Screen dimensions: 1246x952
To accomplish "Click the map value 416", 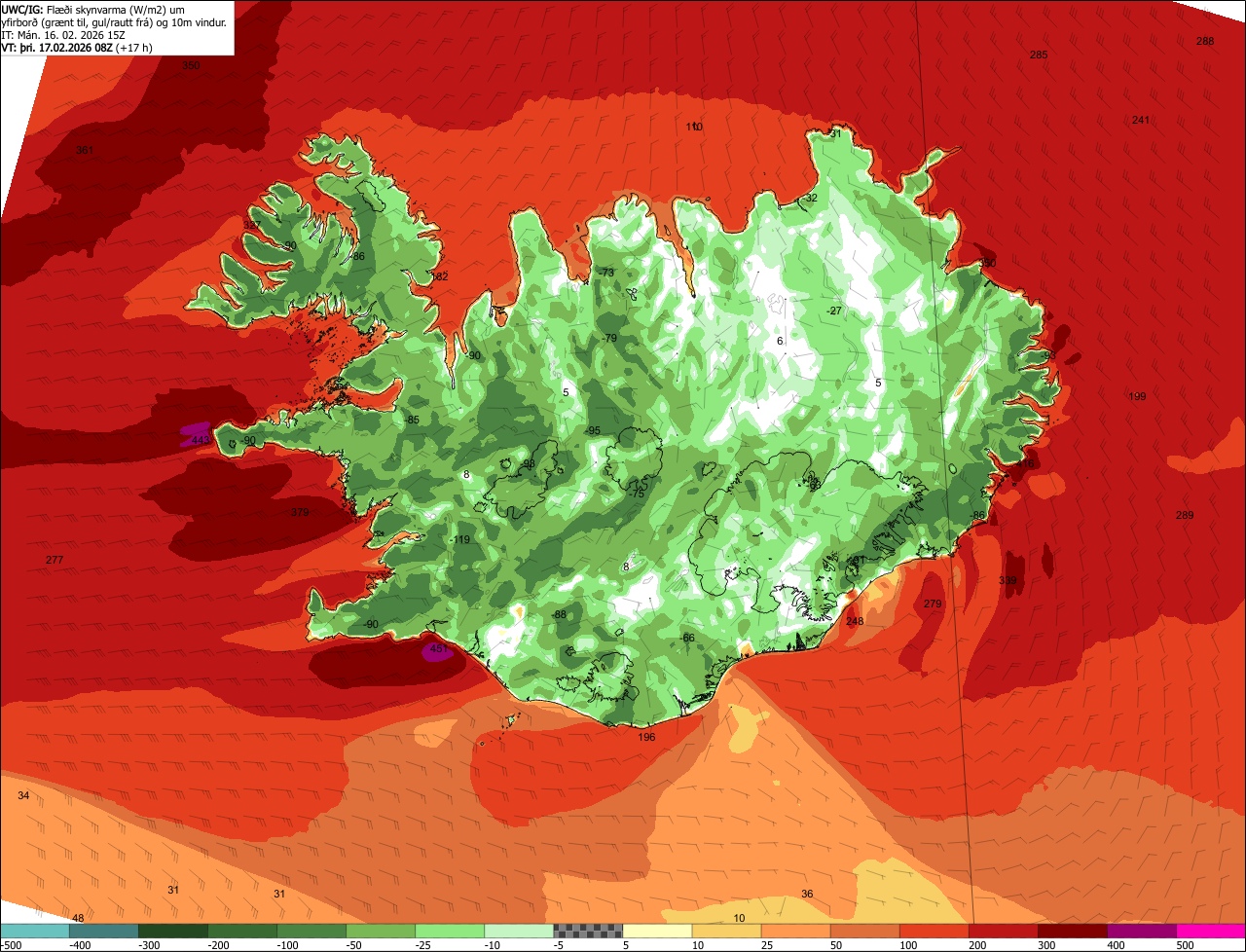I will 1024,463.
